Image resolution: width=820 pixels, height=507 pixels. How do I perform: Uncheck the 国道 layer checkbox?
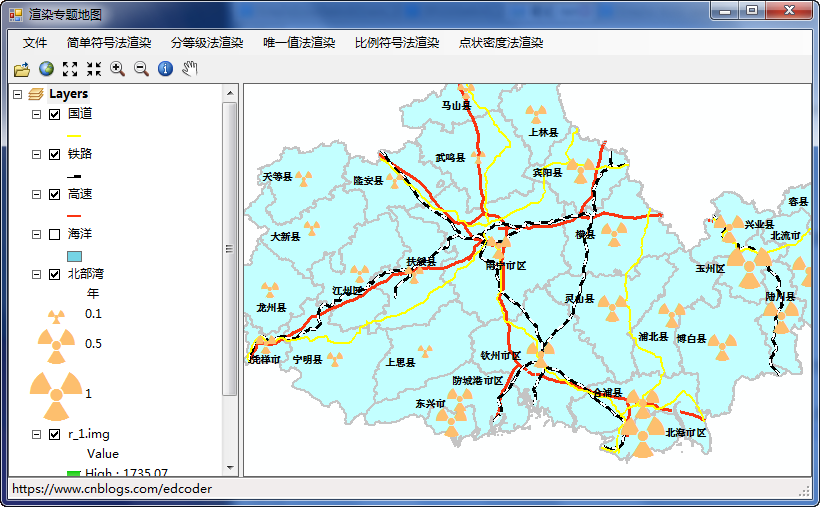coord(55,115)
